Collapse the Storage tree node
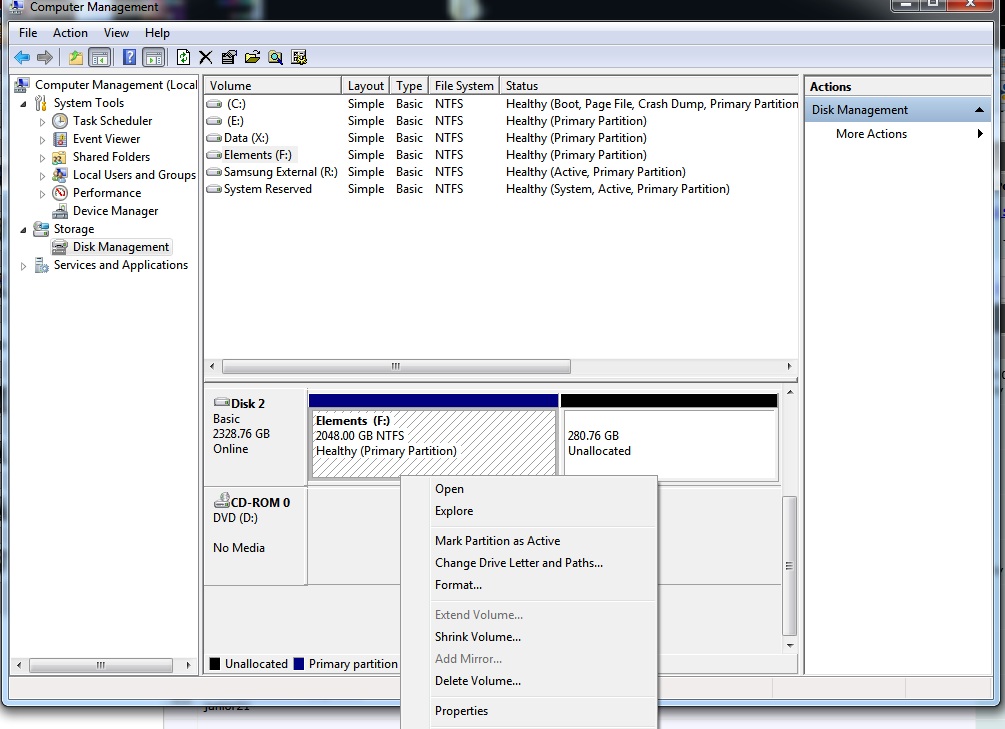This screenshot has height=729, width=1005. (x=23, y=230)
